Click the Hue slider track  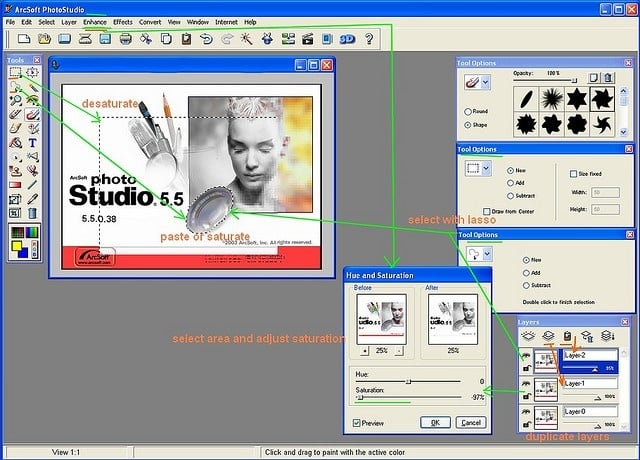point(408,382)
